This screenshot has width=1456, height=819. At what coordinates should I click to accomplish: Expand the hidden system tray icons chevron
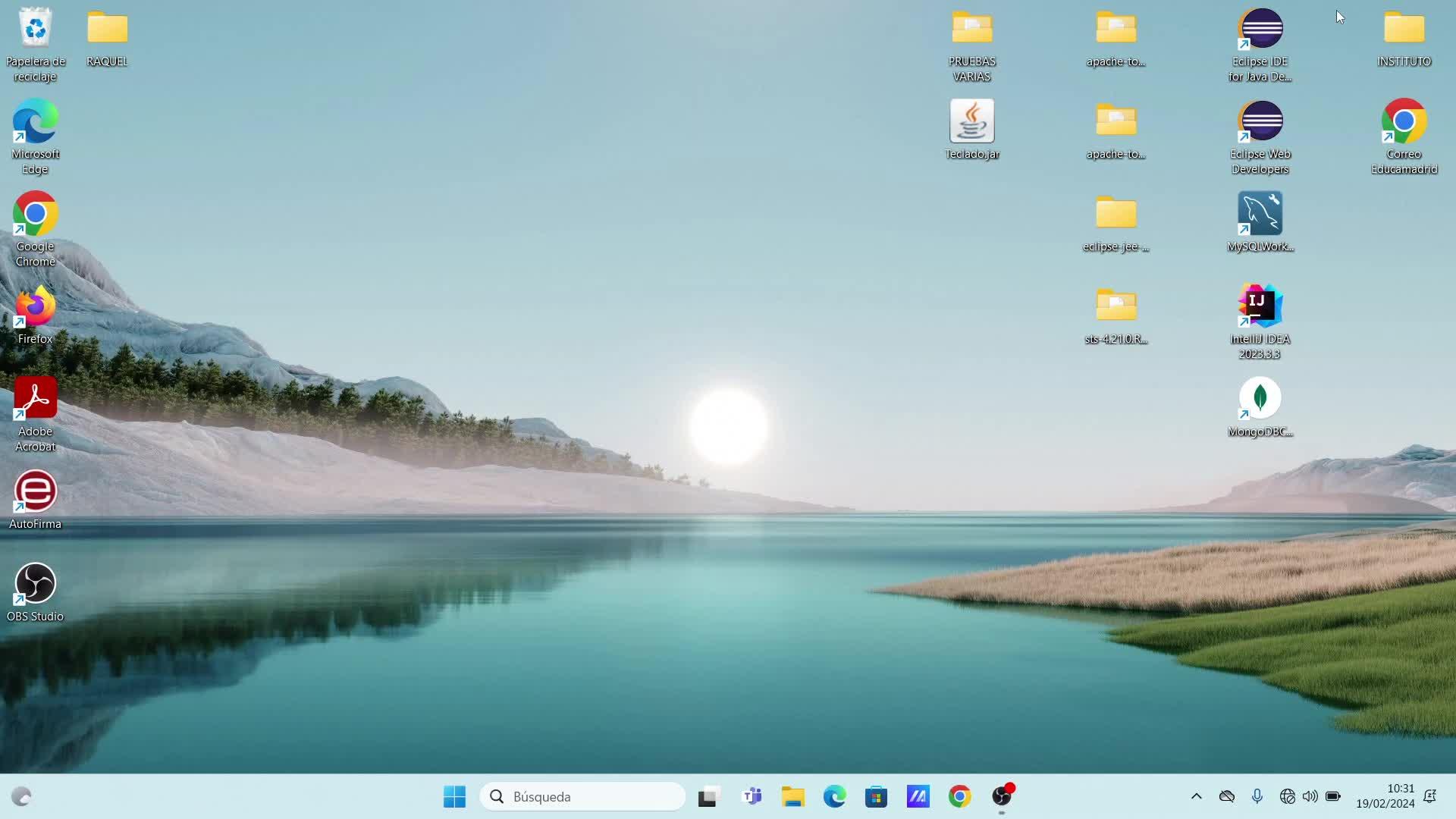pos(1196,796)
